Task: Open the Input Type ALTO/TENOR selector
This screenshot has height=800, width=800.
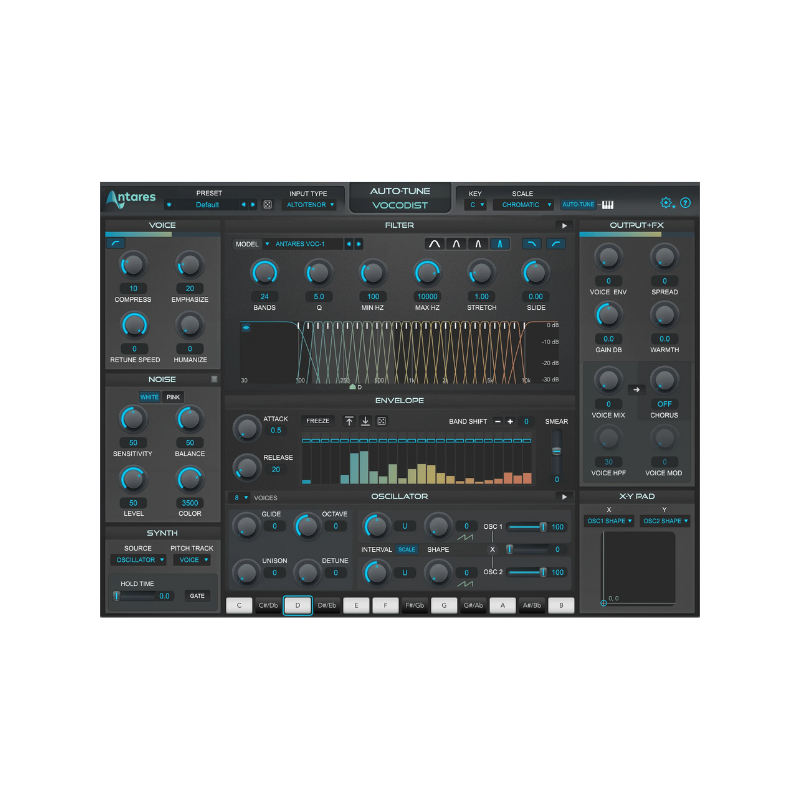Action: [310, 202]
